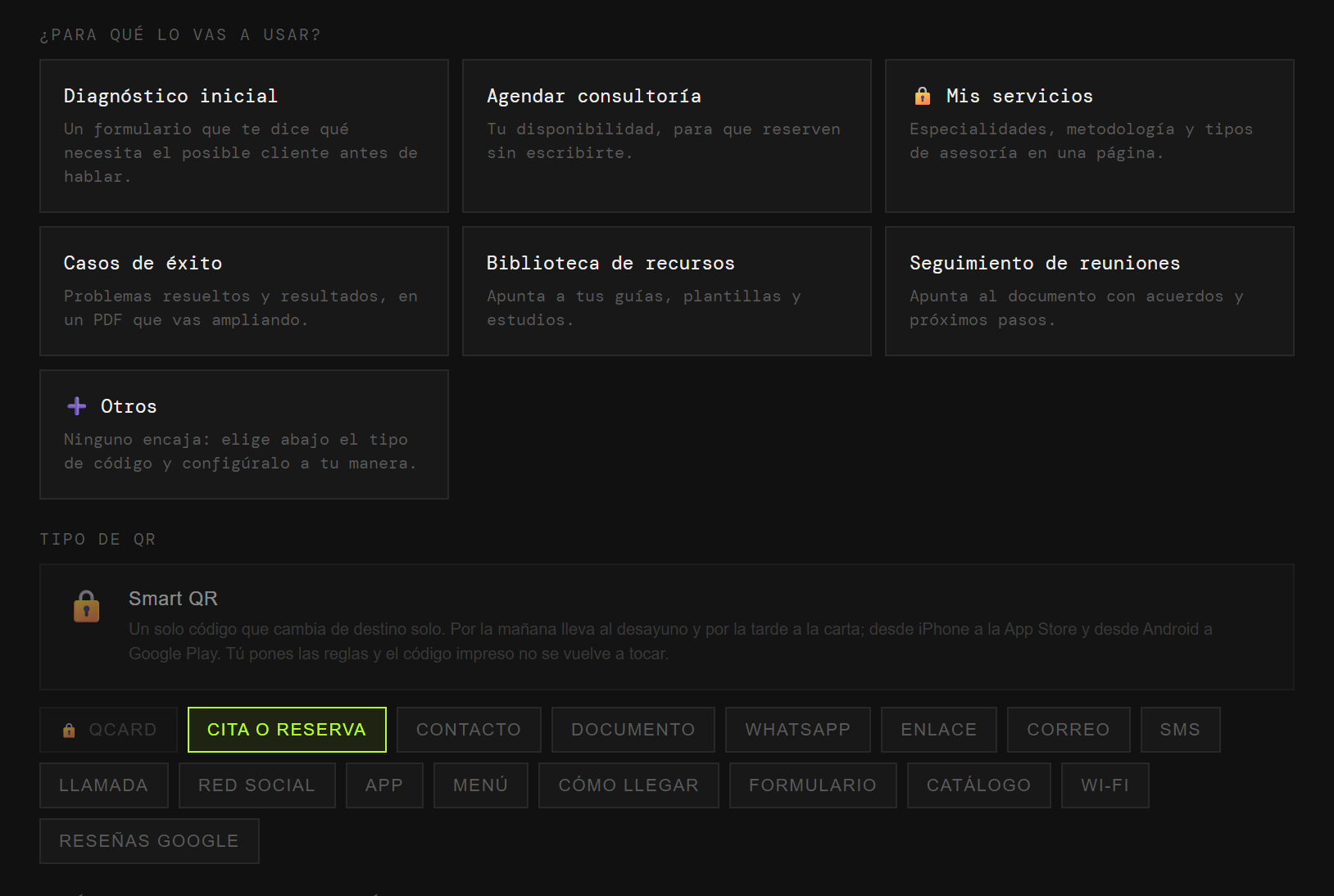The height and width of the screenshot is (896, 1334).
Task: Select the Agendar consultoría card
Action: [x=667, y=136]
